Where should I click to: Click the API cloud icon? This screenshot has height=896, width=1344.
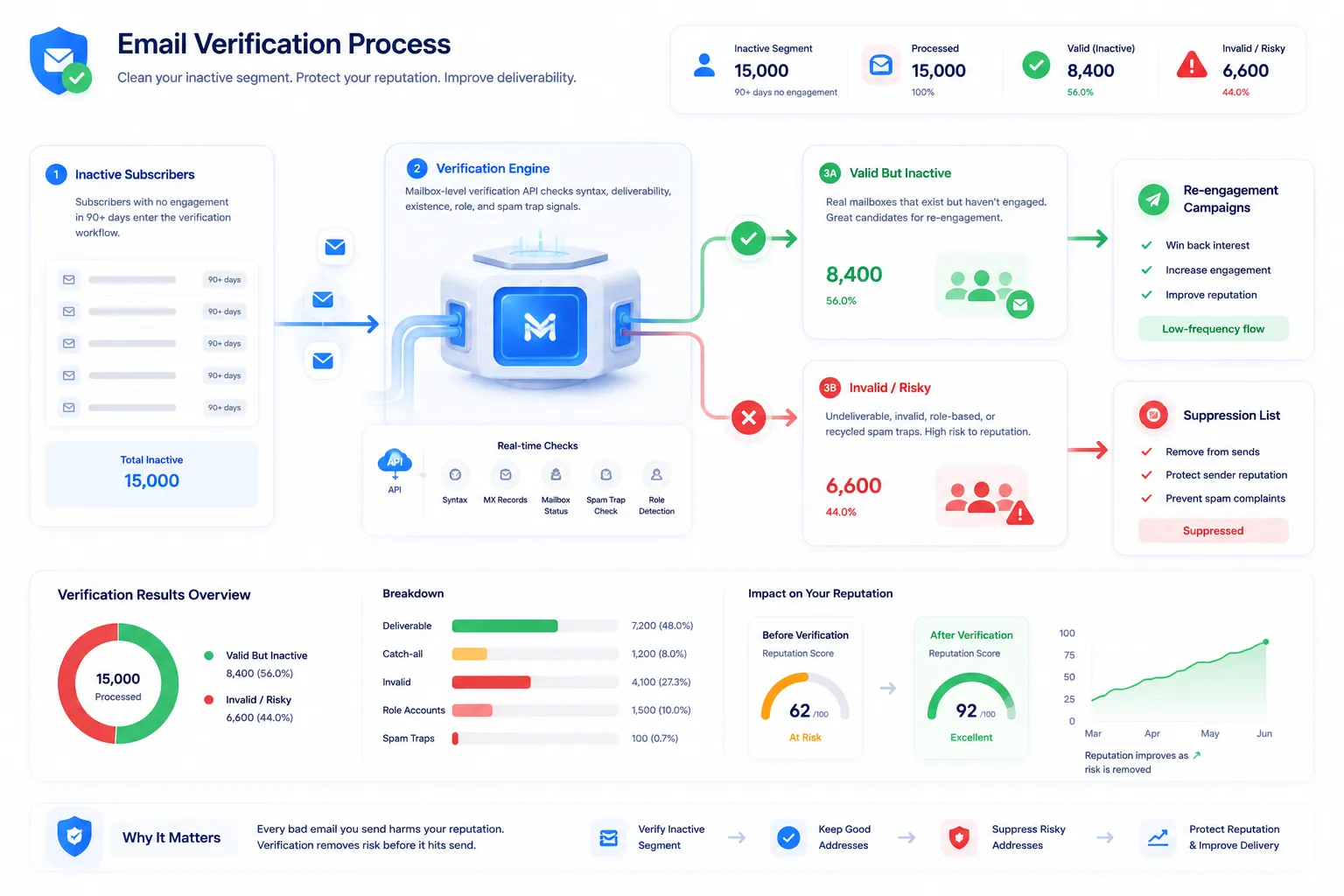point(395,462)
